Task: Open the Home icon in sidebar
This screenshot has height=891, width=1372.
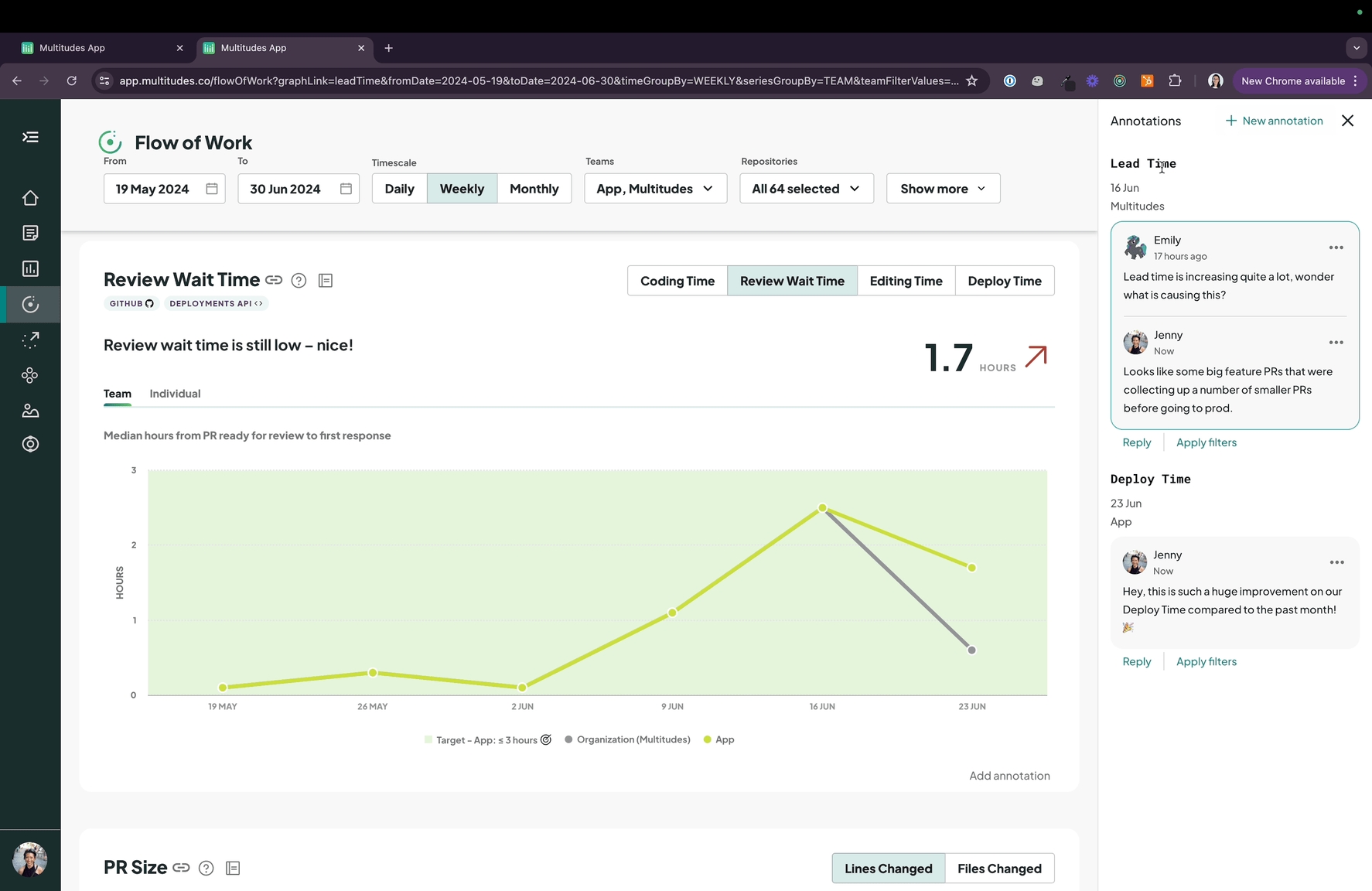Action: coord(30,198)
